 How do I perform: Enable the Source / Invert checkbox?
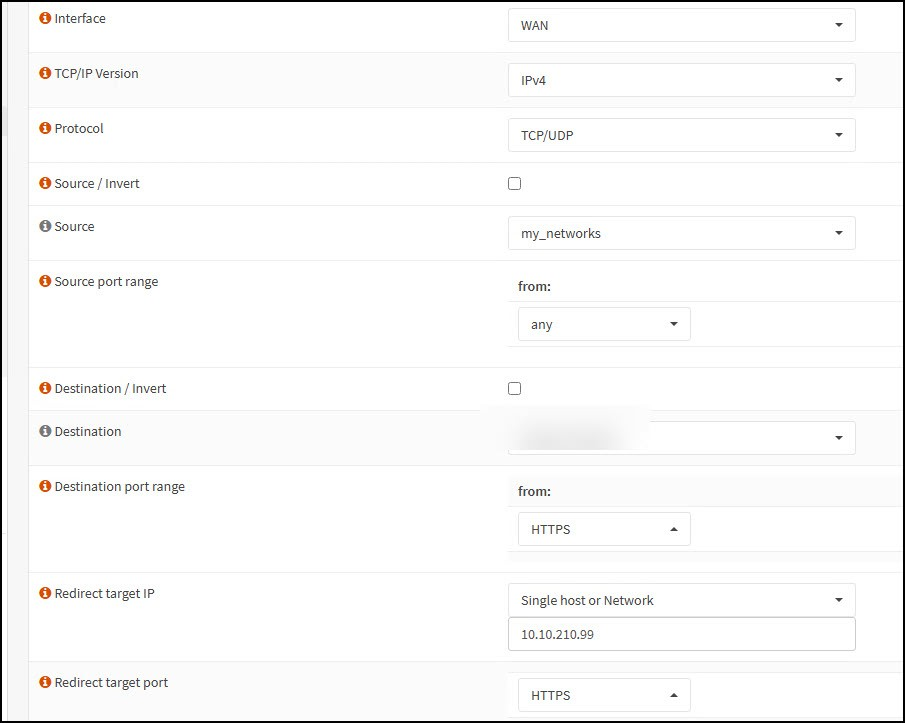point(515,184)
